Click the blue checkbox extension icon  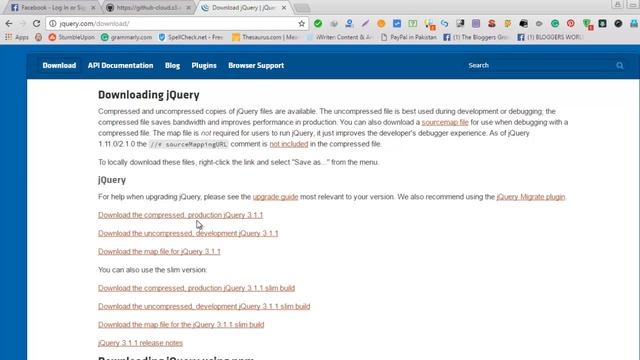[x=397, y=24]
